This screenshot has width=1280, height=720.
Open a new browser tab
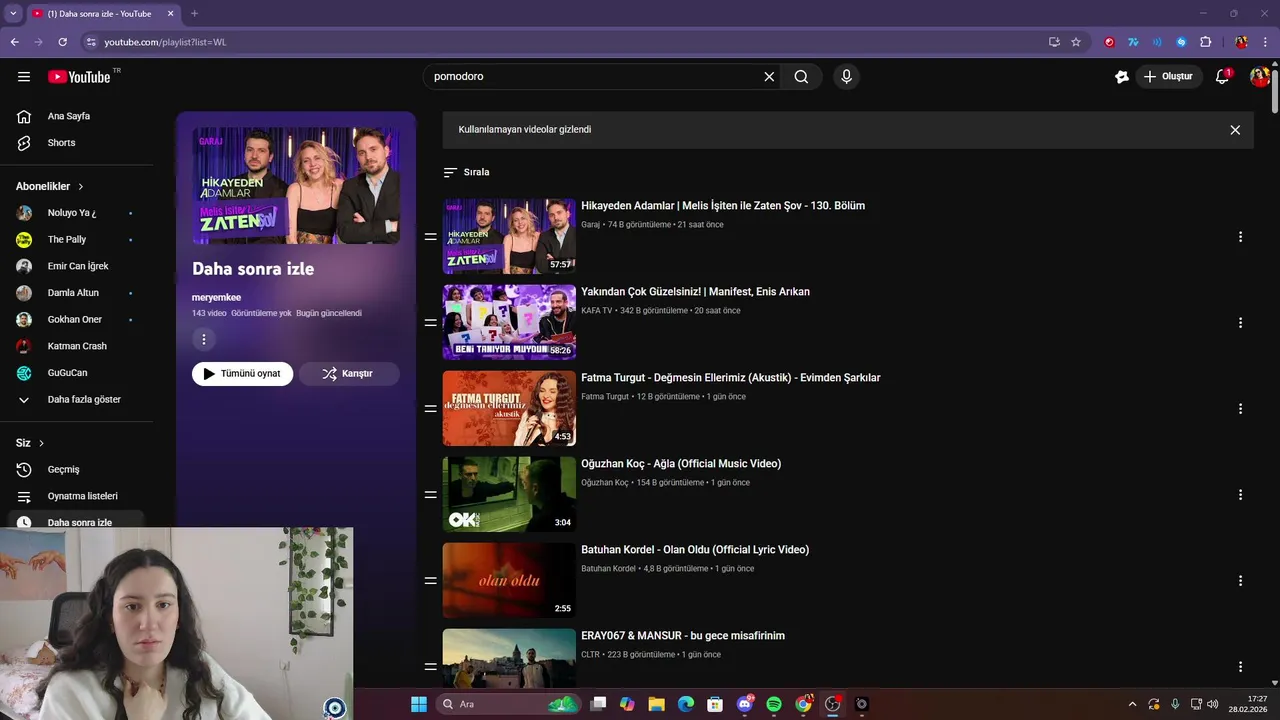point(194,14)
